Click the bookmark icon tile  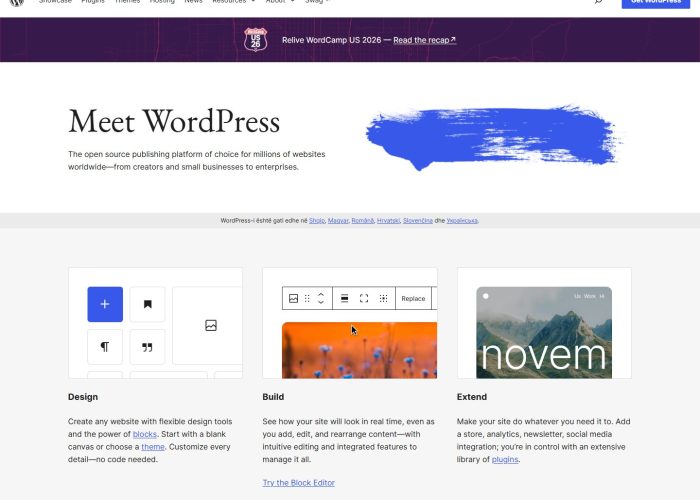147,304
